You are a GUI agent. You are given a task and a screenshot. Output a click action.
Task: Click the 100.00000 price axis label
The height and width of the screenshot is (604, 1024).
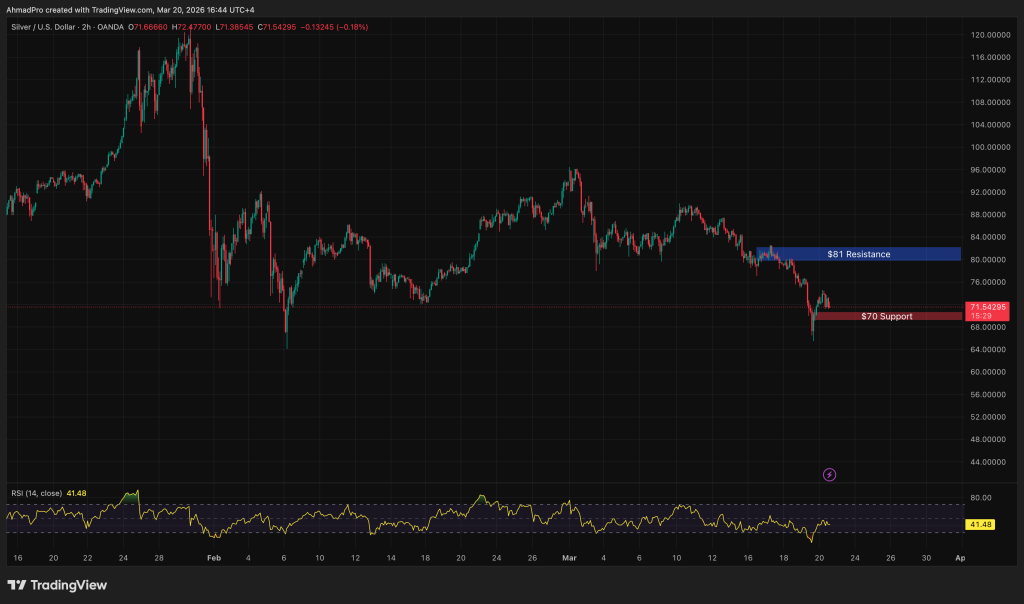coord(989,147)
